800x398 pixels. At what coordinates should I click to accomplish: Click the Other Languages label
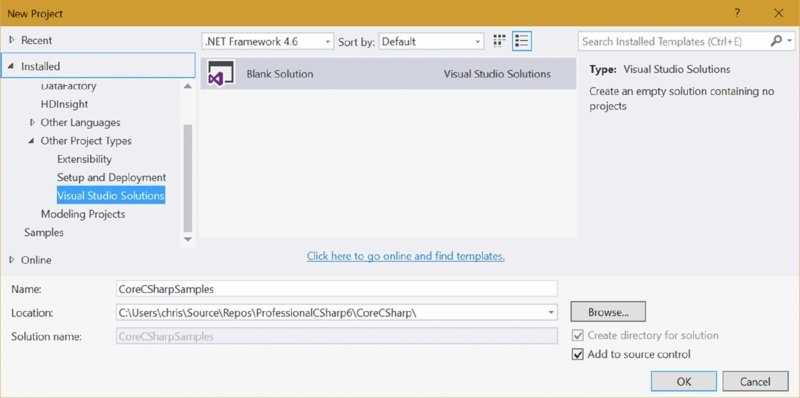[80, 122]
